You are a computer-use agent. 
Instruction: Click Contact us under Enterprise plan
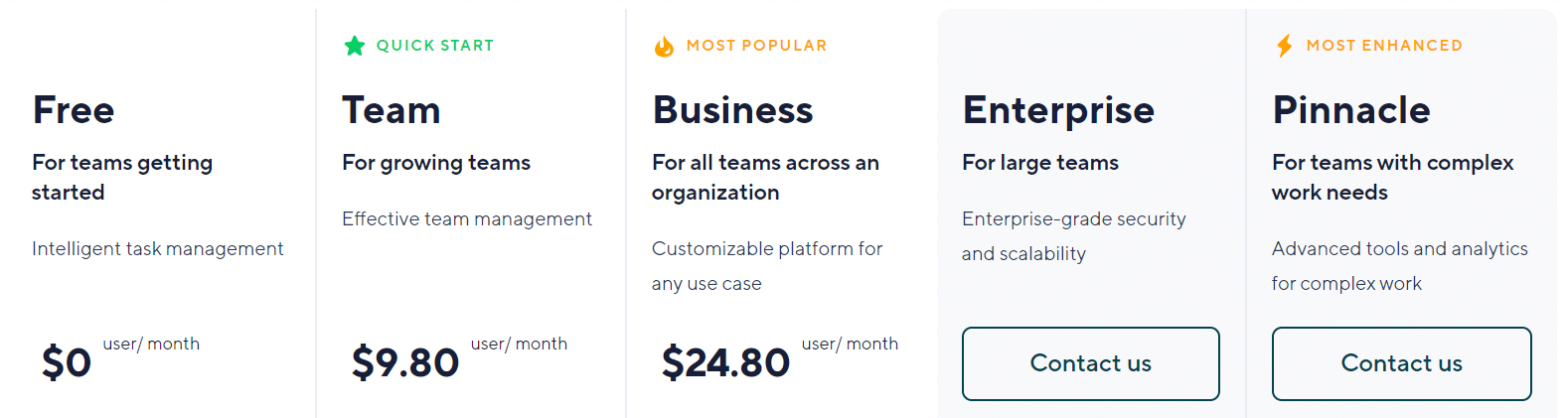(x=1091, y=363)
